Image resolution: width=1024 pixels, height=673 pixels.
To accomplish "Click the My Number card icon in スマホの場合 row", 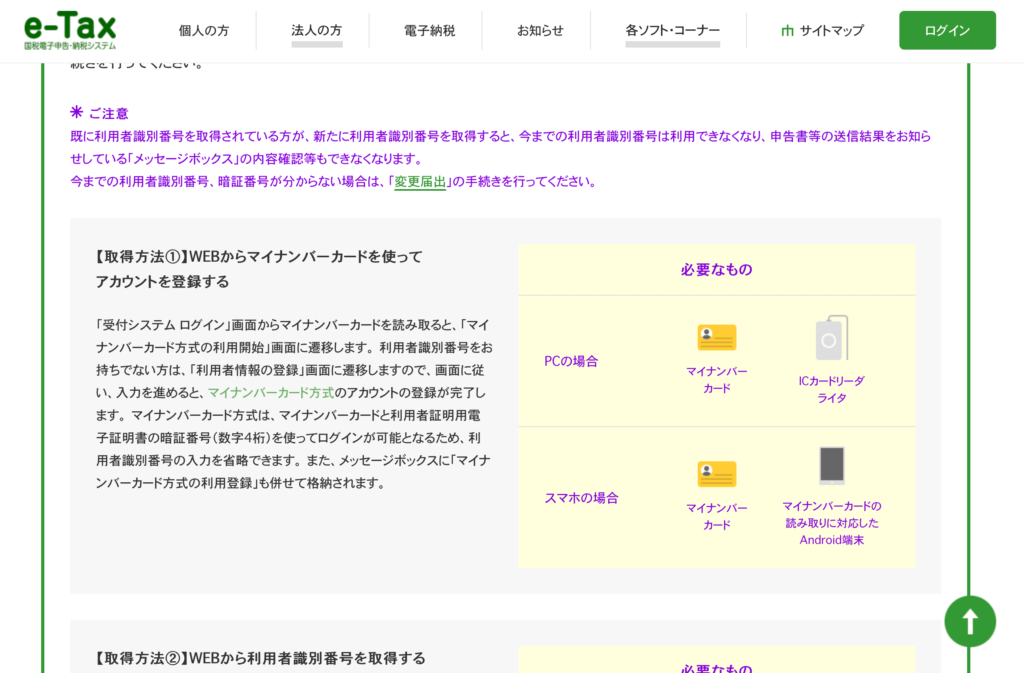I will pyautogui.click(x=716, y=475).
